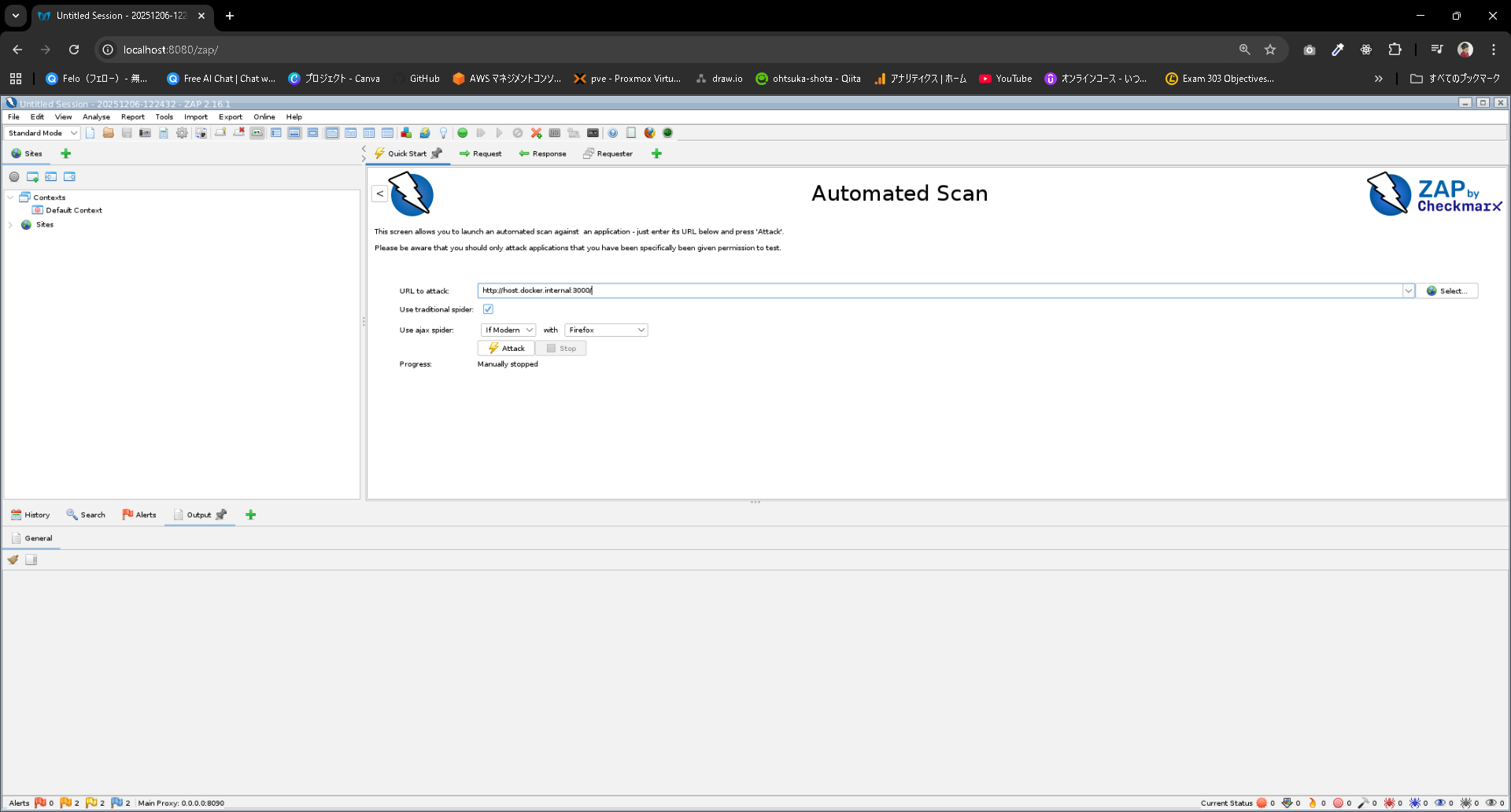Click the broom clear output icon
The image size is (1511, 812).
pos(13,559)
